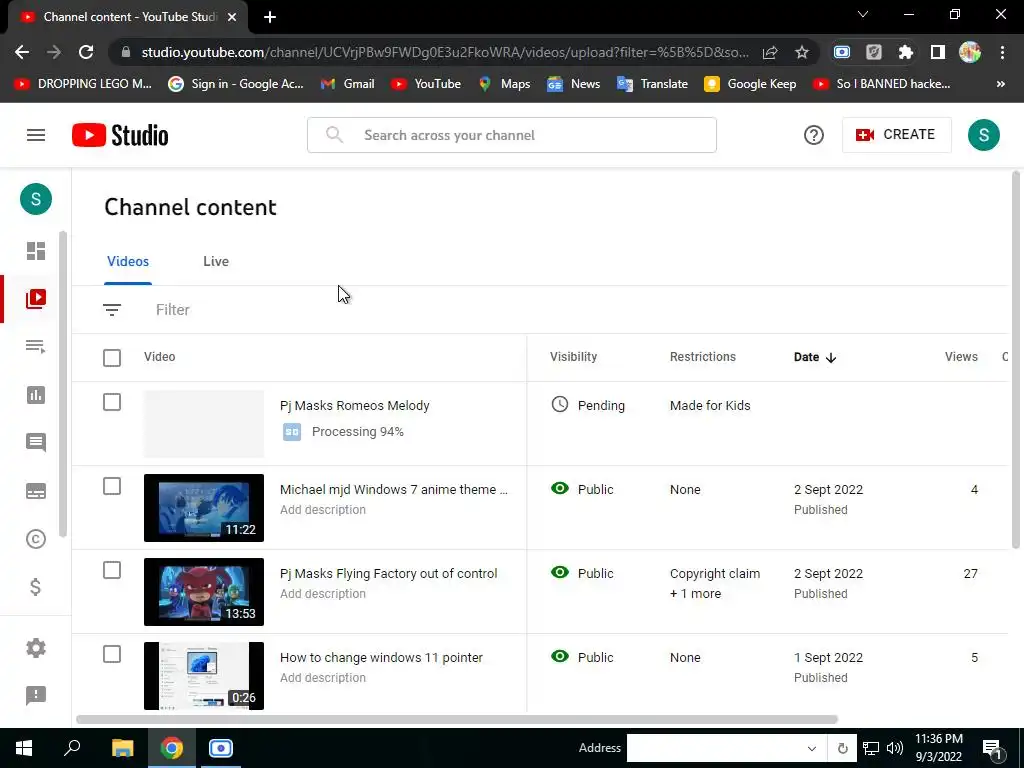Change Public visibility of Flying Factory video

click(582, 573)
